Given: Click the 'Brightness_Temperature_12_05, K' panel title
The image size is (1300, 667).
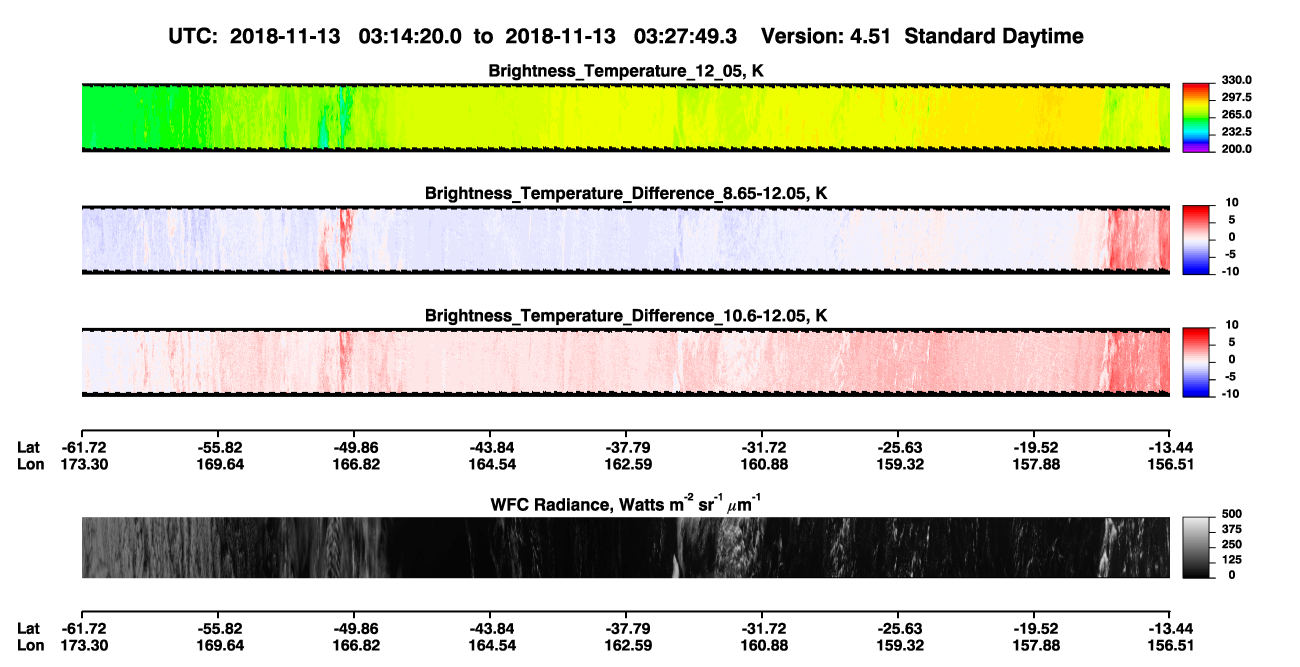Looking at the screenshot, I should [626, 71].
